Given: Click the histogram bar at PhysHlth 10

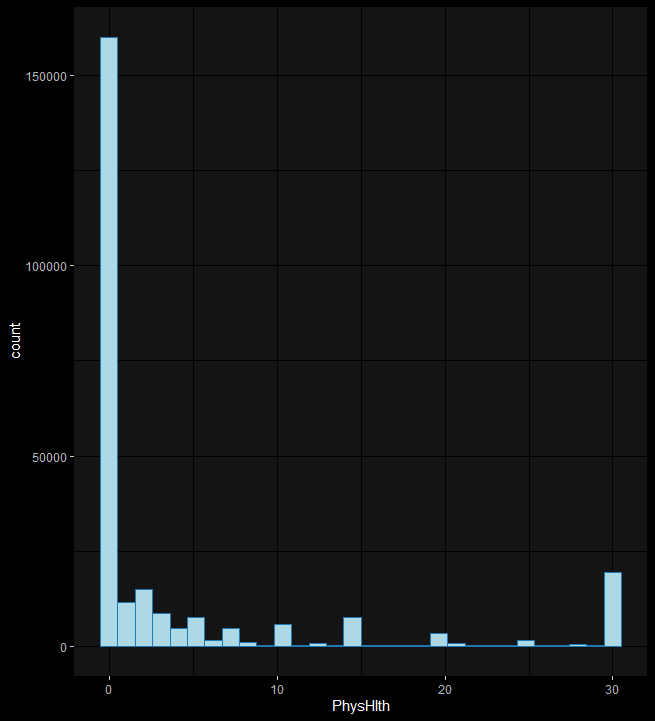Looking at the screenshot, I should coord(283,635).
